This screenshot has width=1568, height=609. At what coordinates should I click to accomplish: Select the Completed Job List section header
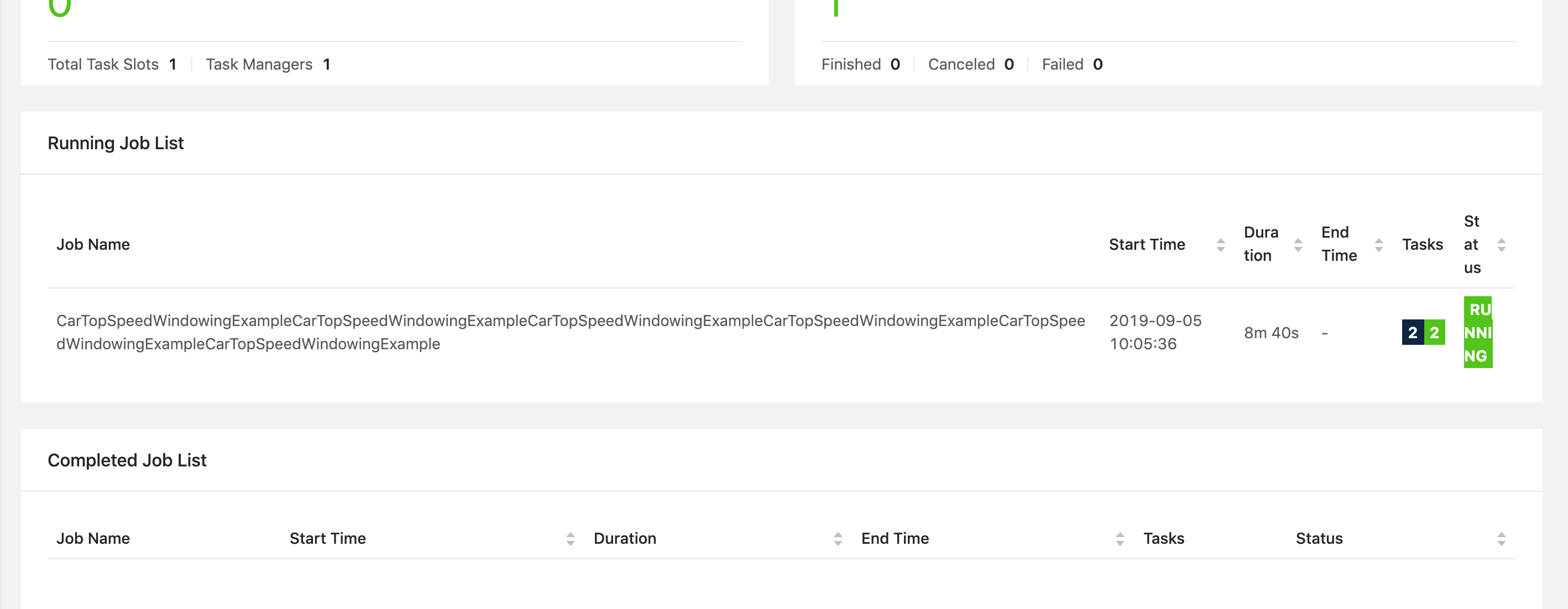point(127,460)
